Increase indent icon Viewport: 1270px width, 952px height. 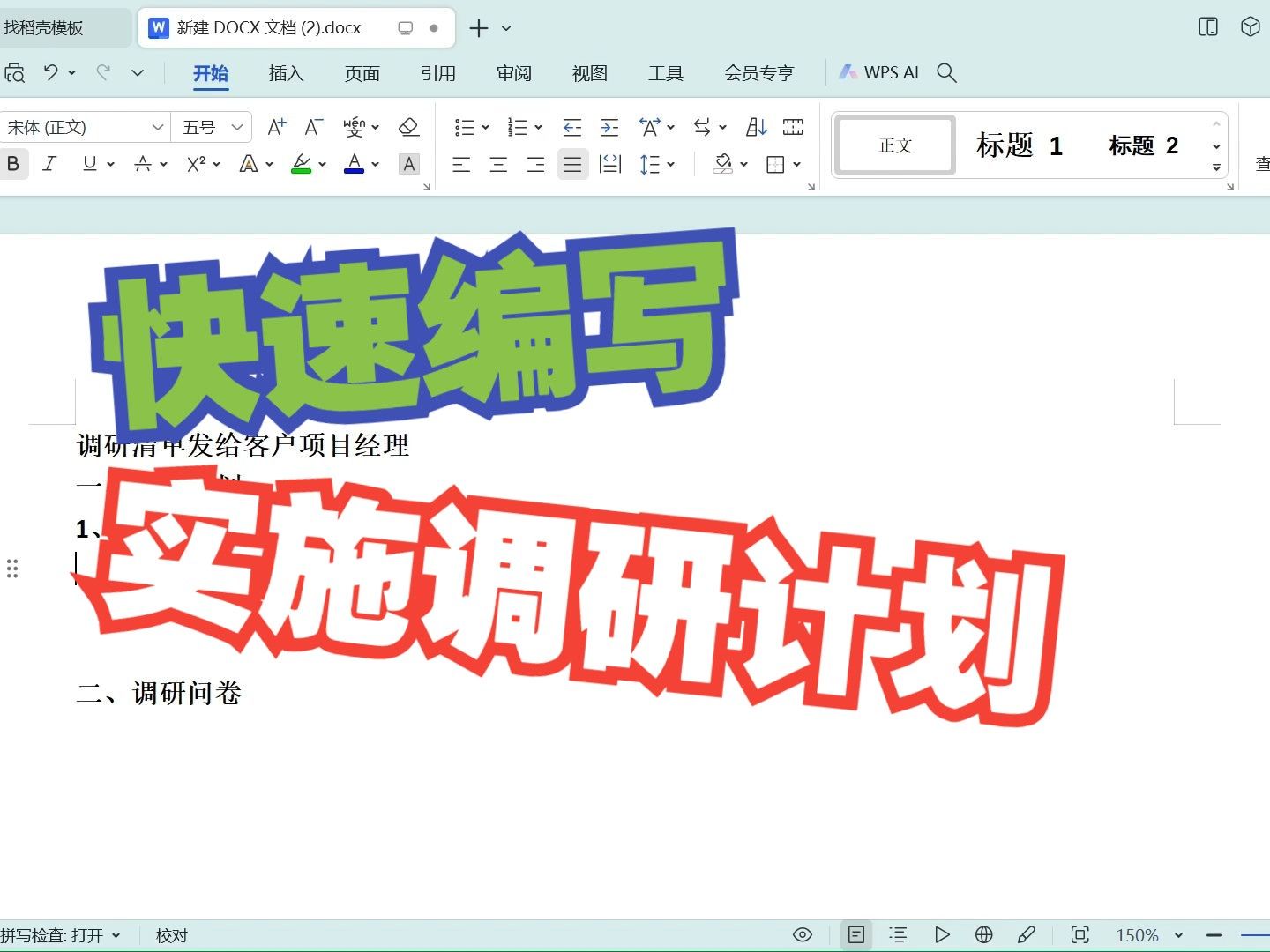(609, 128)
